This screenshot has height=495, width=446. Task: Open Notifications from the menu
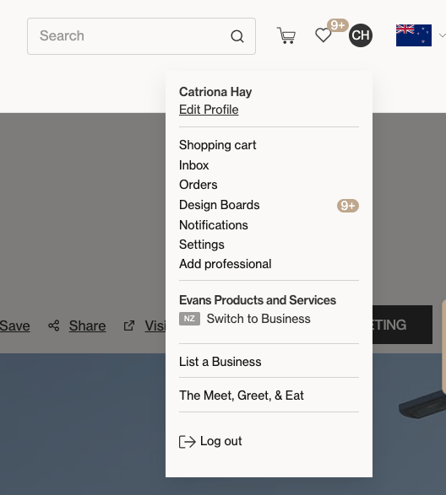point(213,225)
